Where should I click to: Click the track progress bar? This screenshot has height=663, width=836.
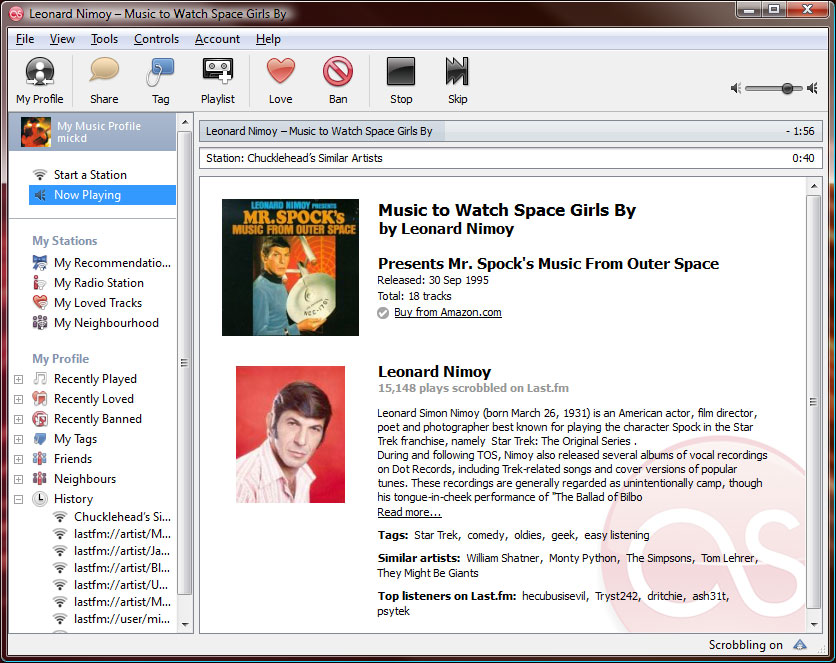click(511, 131)
